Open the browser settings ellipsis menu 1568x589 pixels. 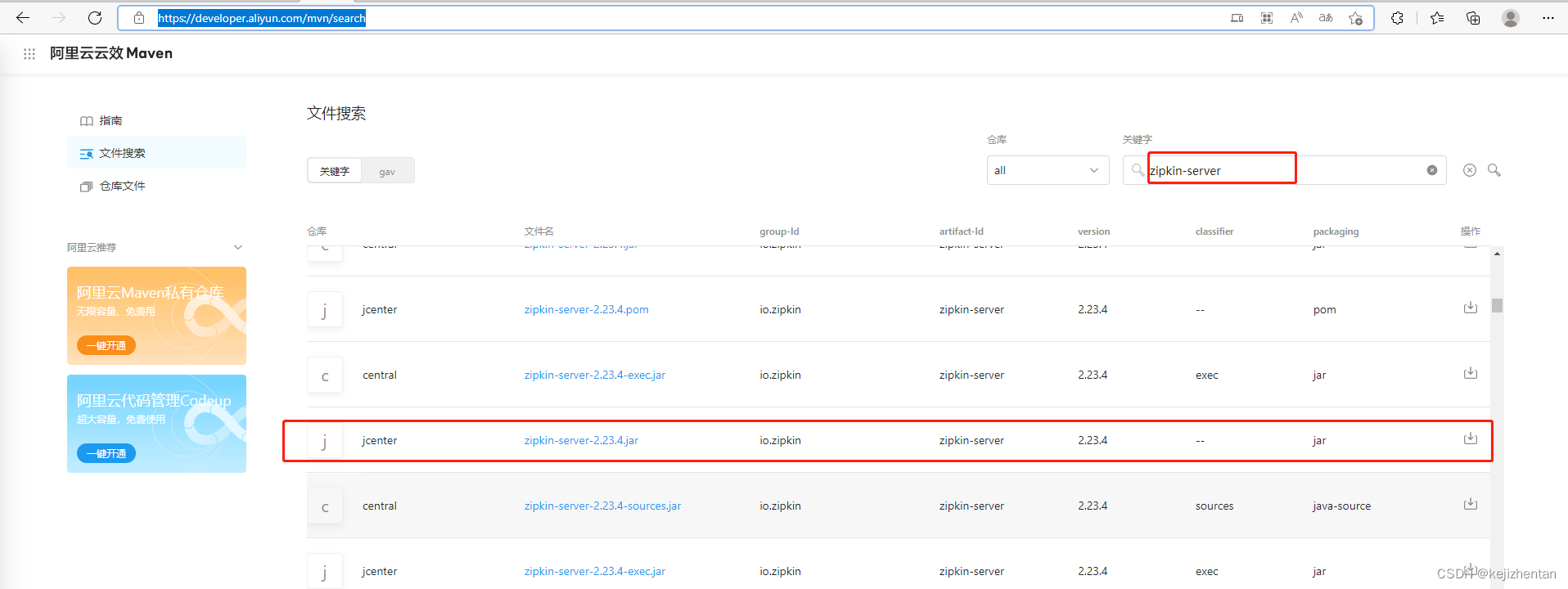pos(1548,18)
